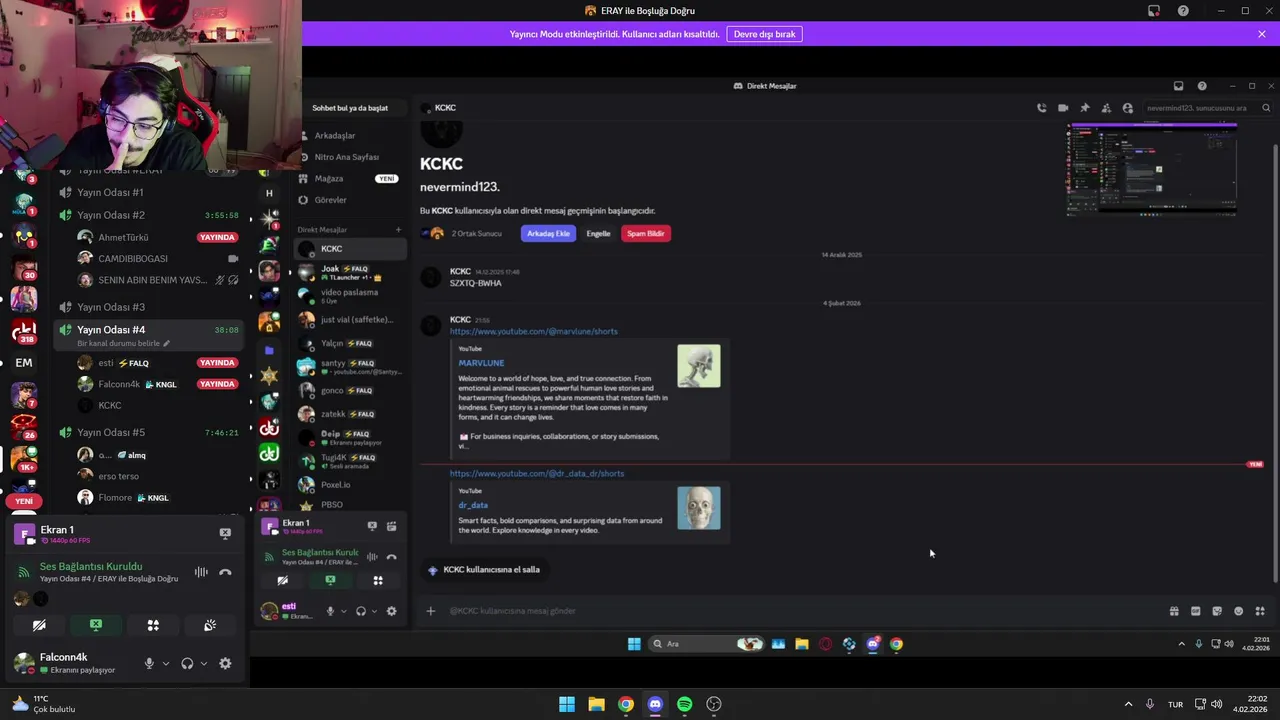The height and width of the screenshot is (720, 1280).
Task: Click Arkadaş Ekle button
Action: coord(548,233)
